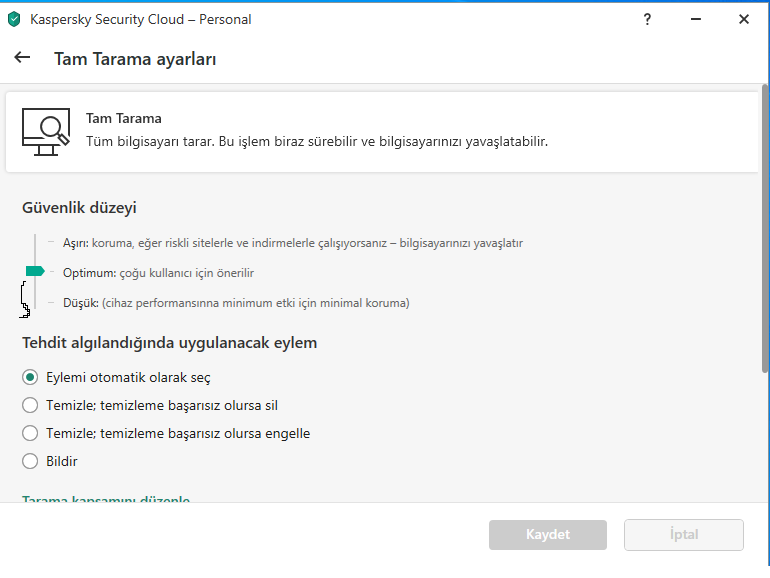Click 'Tehdit algılandığında uygulanacak eylem' heading

(169, 342)
